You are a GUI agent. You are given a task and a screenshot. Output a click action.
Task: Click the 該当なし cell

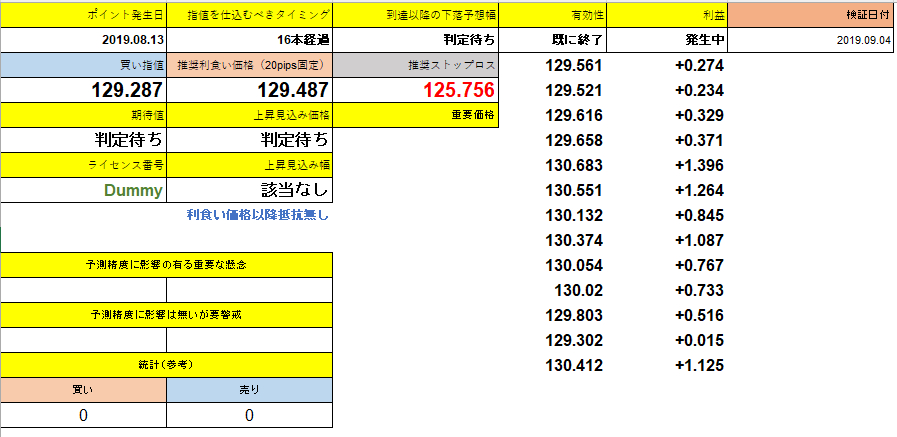[x=250, y=190]
